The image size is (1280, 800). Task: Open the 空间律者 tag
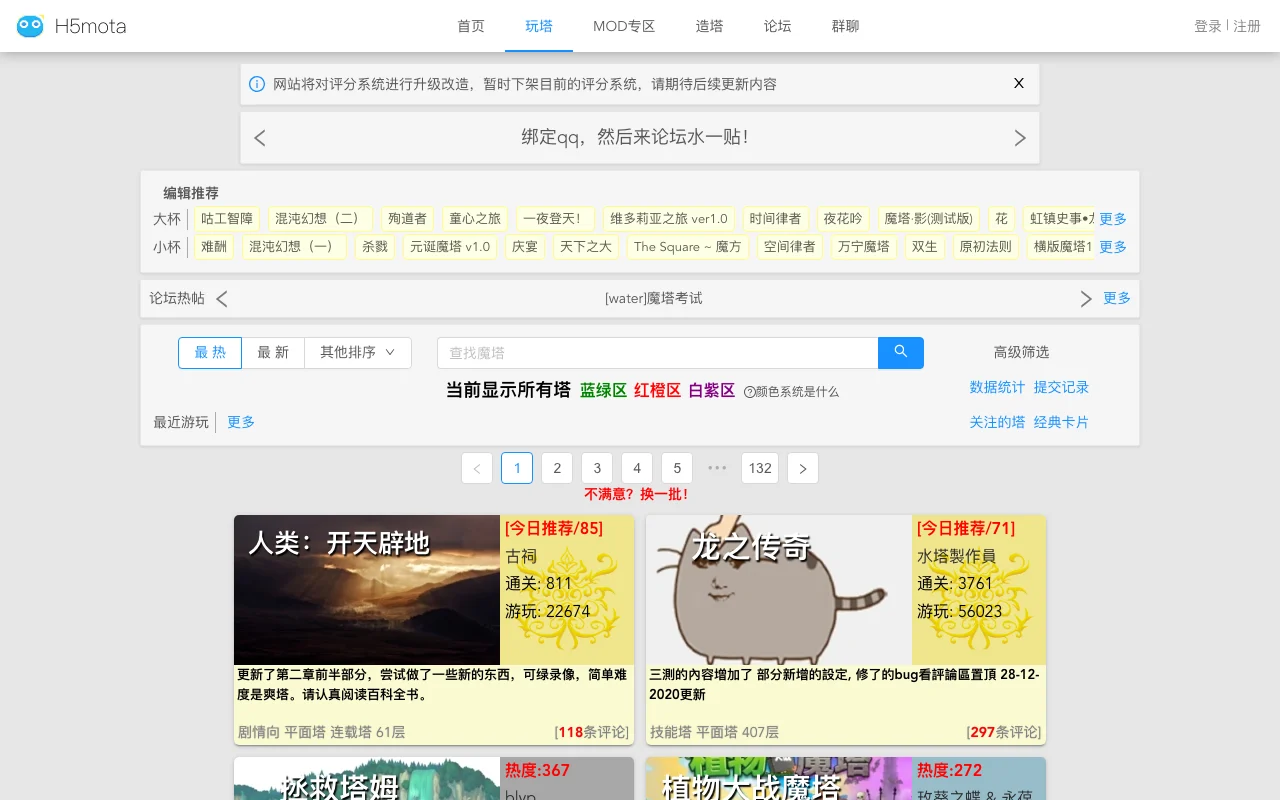[x=789, y=246]
